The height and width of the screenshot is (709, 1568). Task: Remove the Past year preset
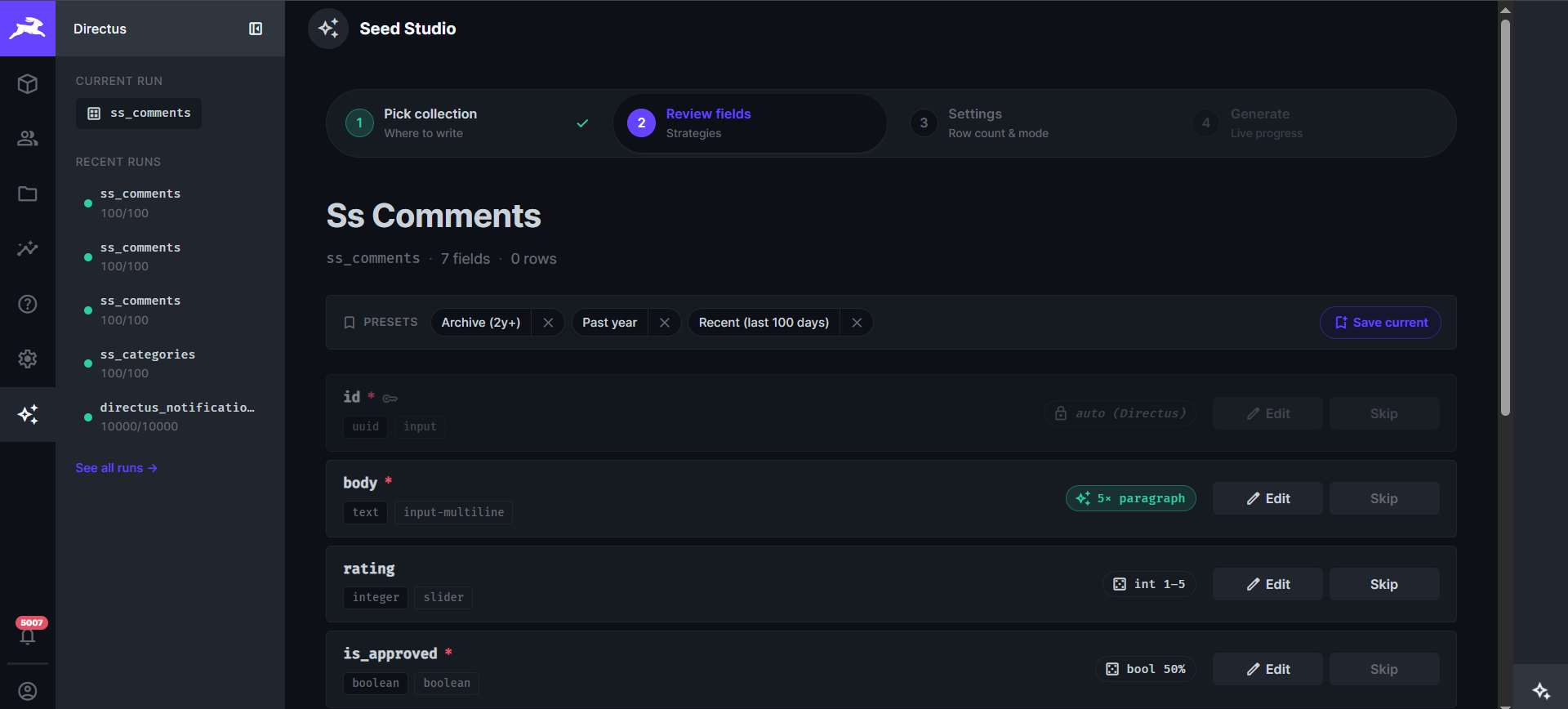pyautogui.click(x=665, y=323)
